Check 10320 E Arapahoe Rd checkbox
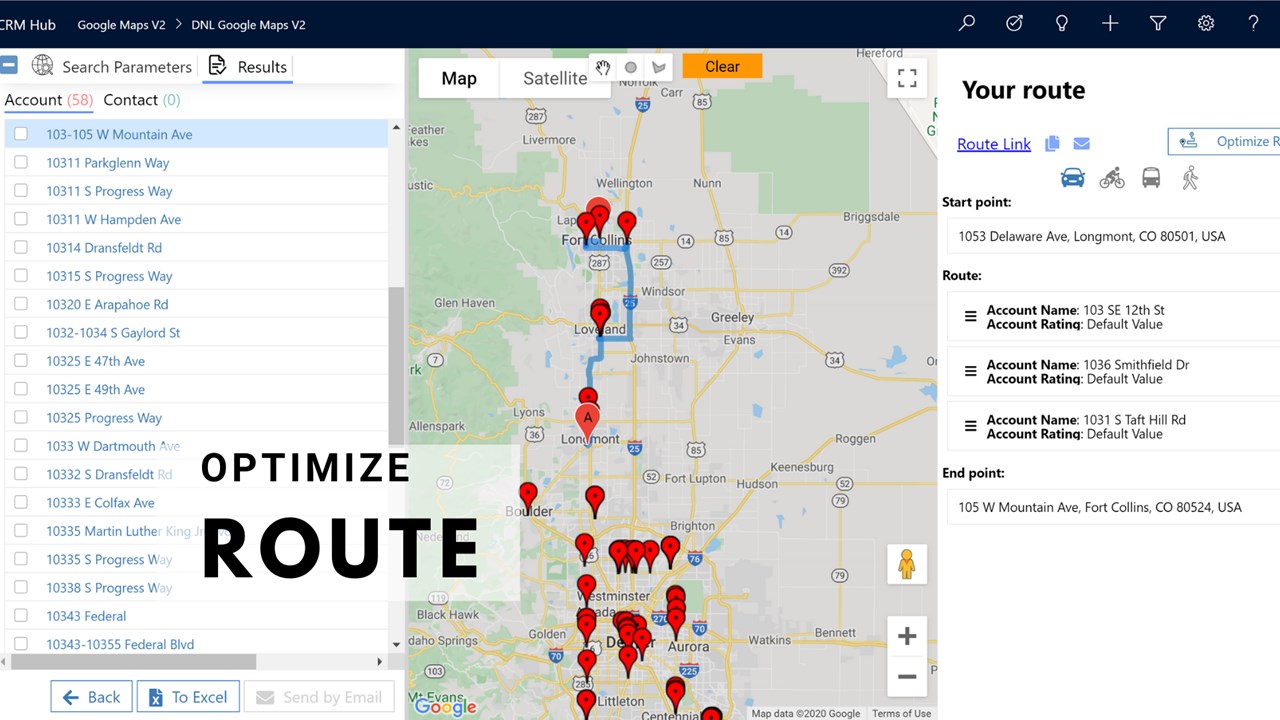The width and height of the screenshot is (1280, 720). point(21,304)
